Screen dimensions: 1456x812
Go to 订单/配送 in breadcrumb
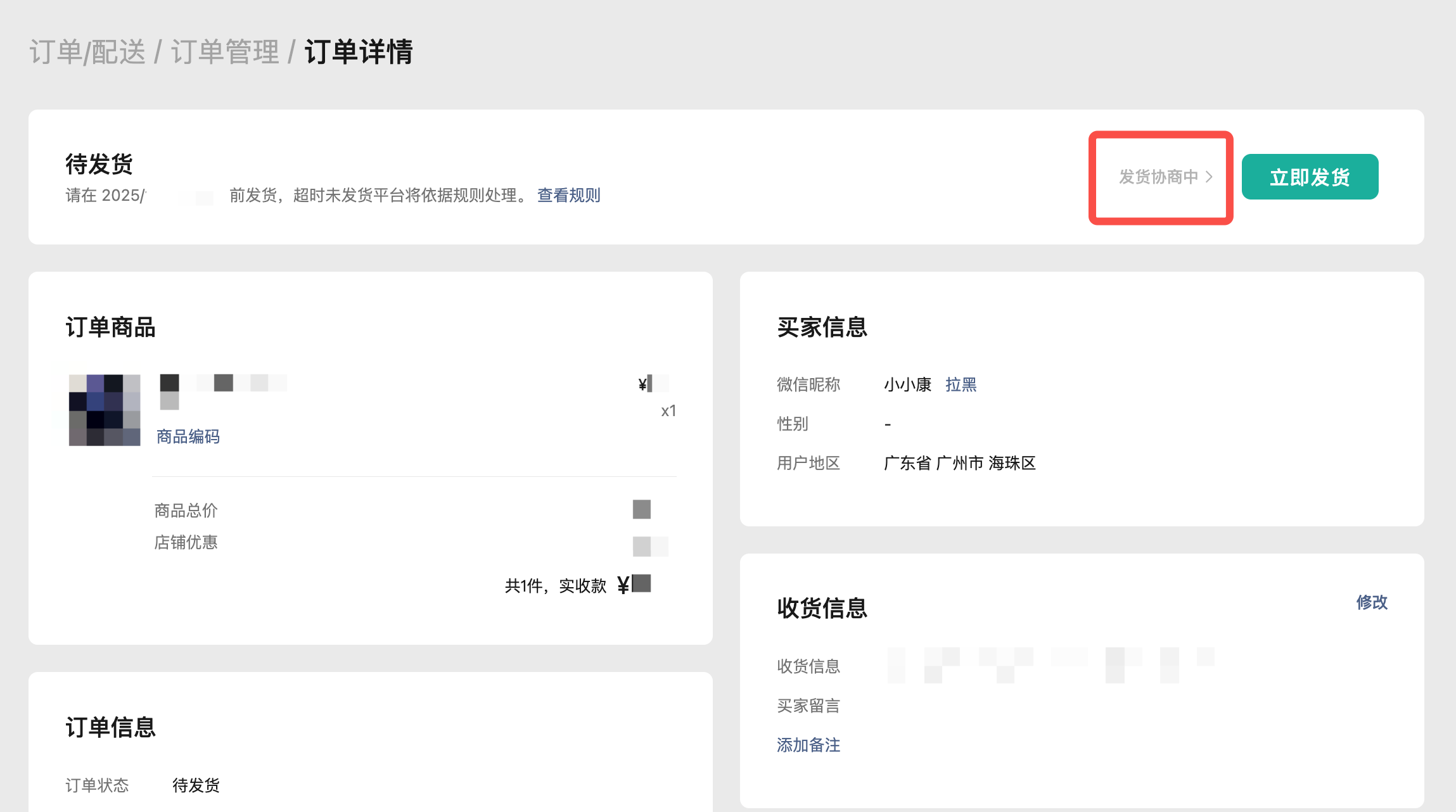(x=87, y=52)
